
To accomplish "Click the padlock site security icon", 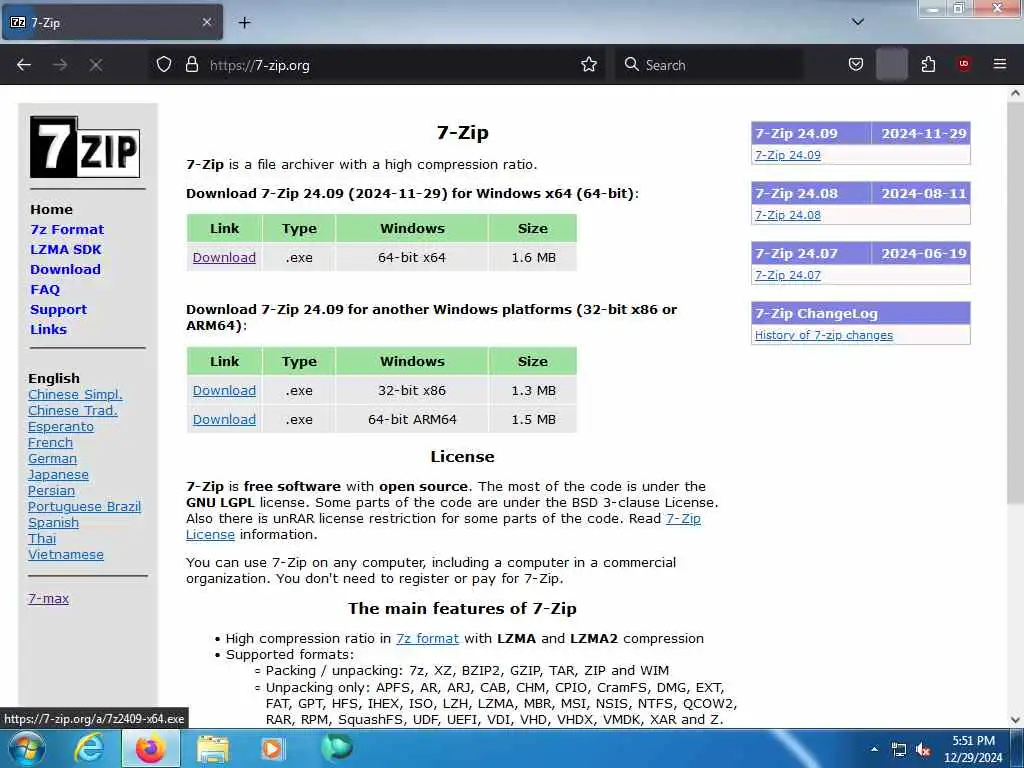I will coord(191,65).
